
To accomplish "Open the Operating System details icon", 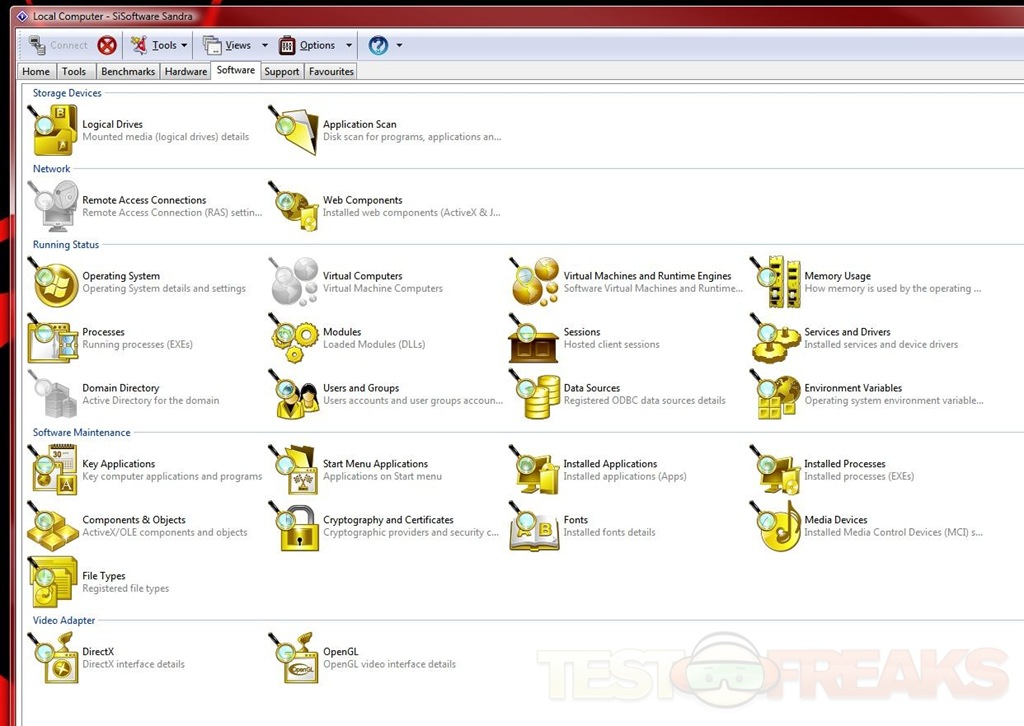I will click(54, 283).
